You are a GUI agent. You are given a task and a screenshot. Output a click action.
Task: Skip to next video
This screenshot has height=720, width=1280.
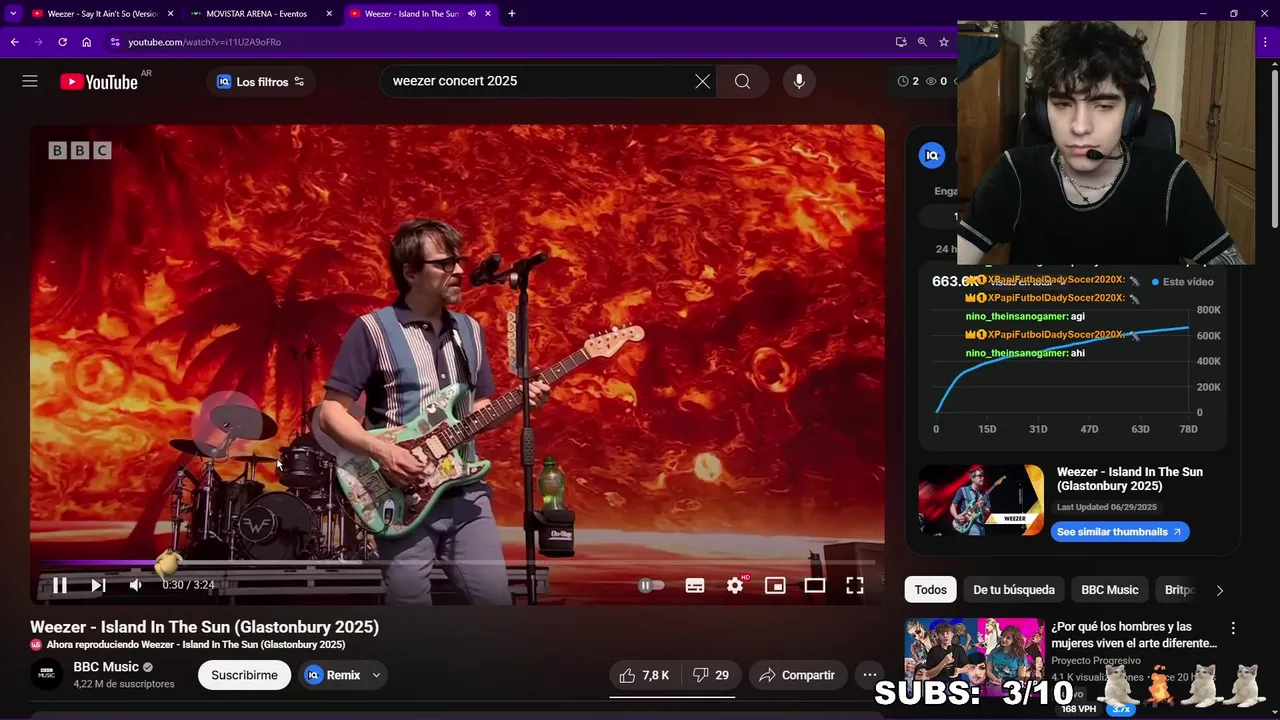(x=98, y=585)
